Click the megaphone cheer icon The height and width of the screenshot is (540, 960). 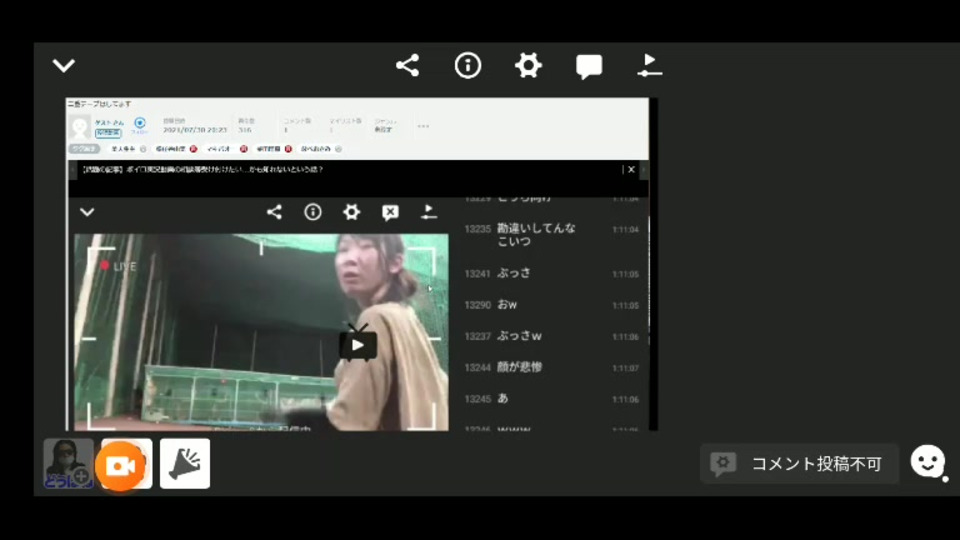click(x=185, y=463)
